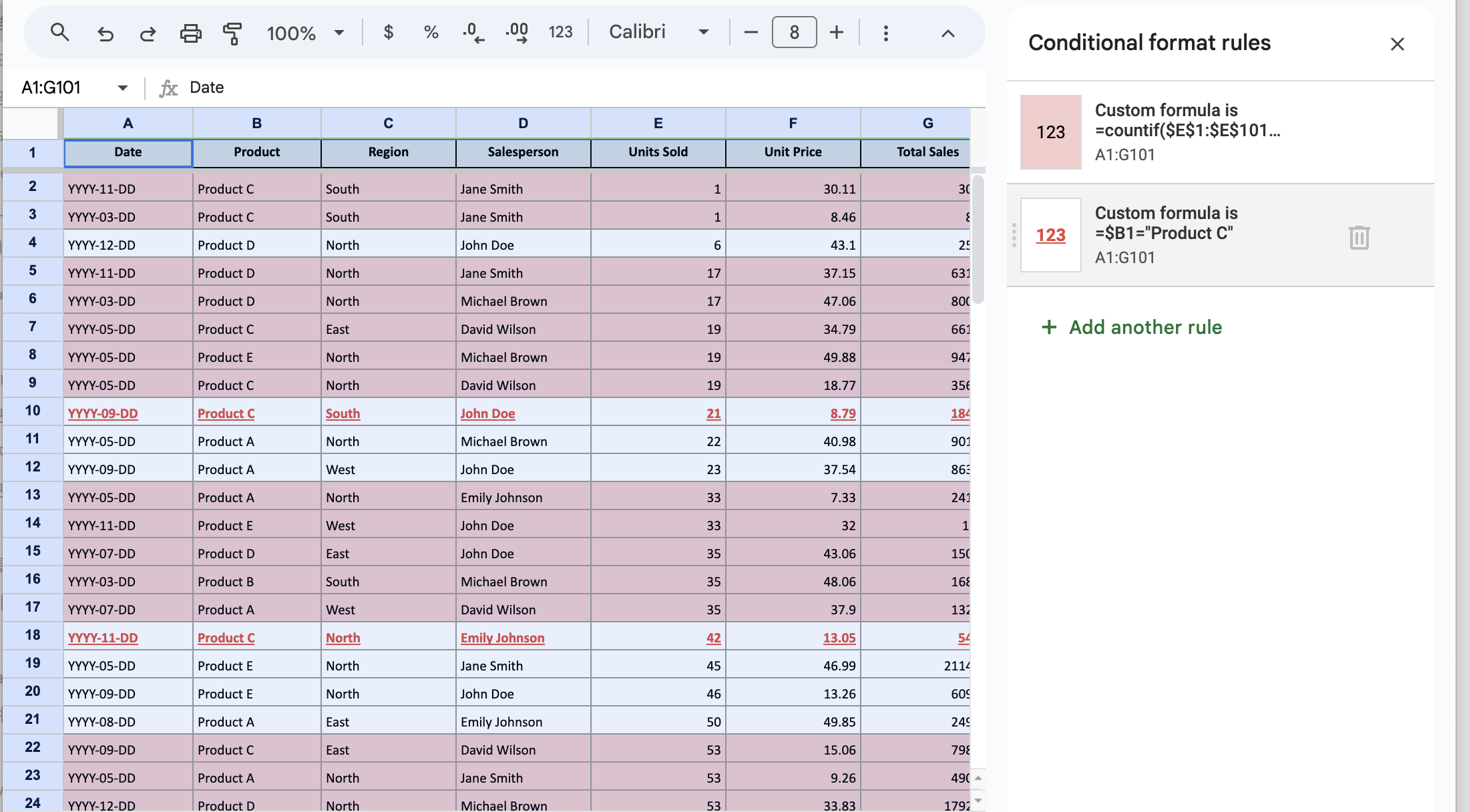The height and width of the screenshot is (812, 1469).
Task: Click the font size 8 input field
Action: click(794, 32)
